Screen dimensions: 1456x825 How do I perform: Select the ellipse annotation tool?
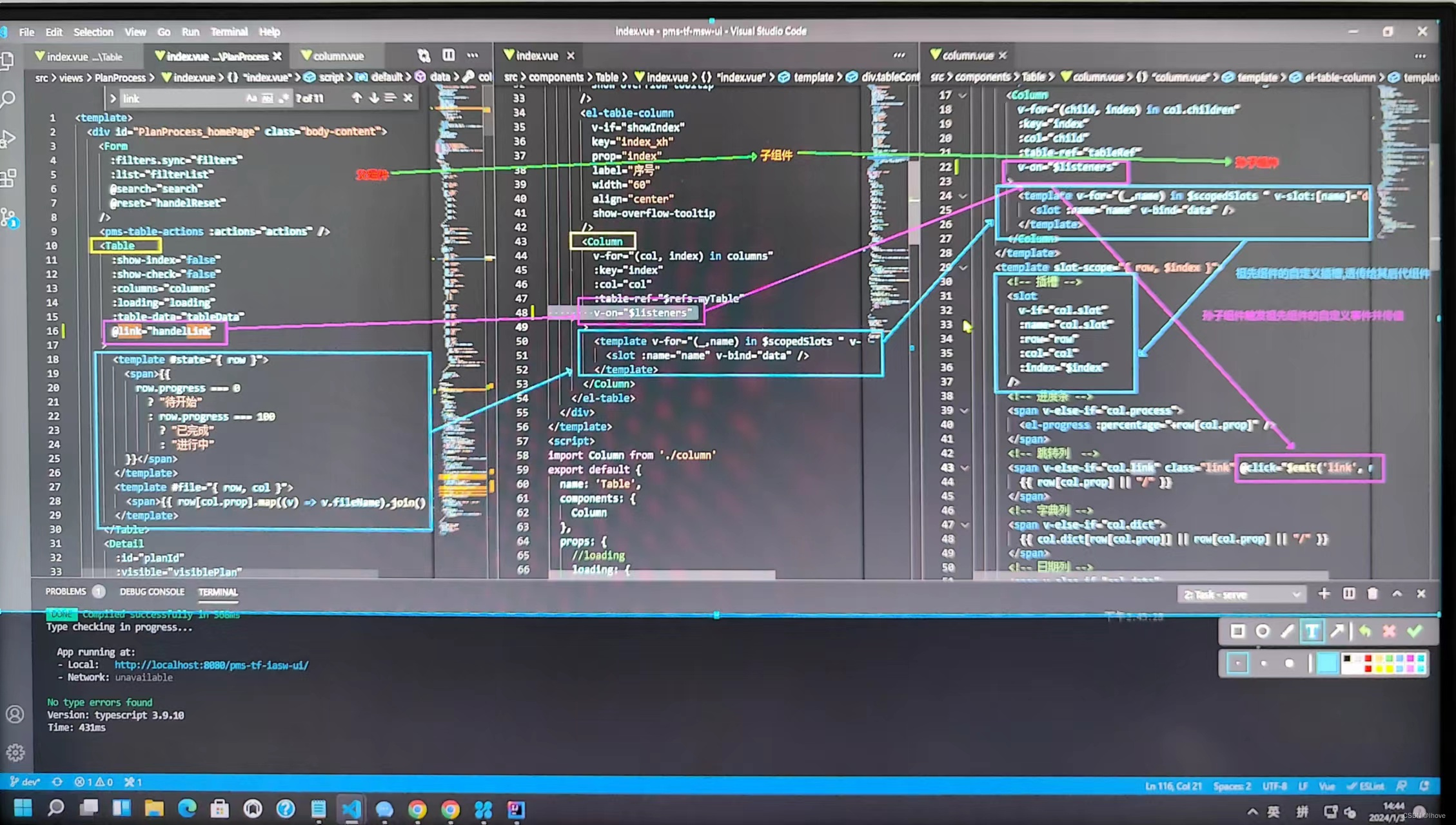(x=1263, y=632)
